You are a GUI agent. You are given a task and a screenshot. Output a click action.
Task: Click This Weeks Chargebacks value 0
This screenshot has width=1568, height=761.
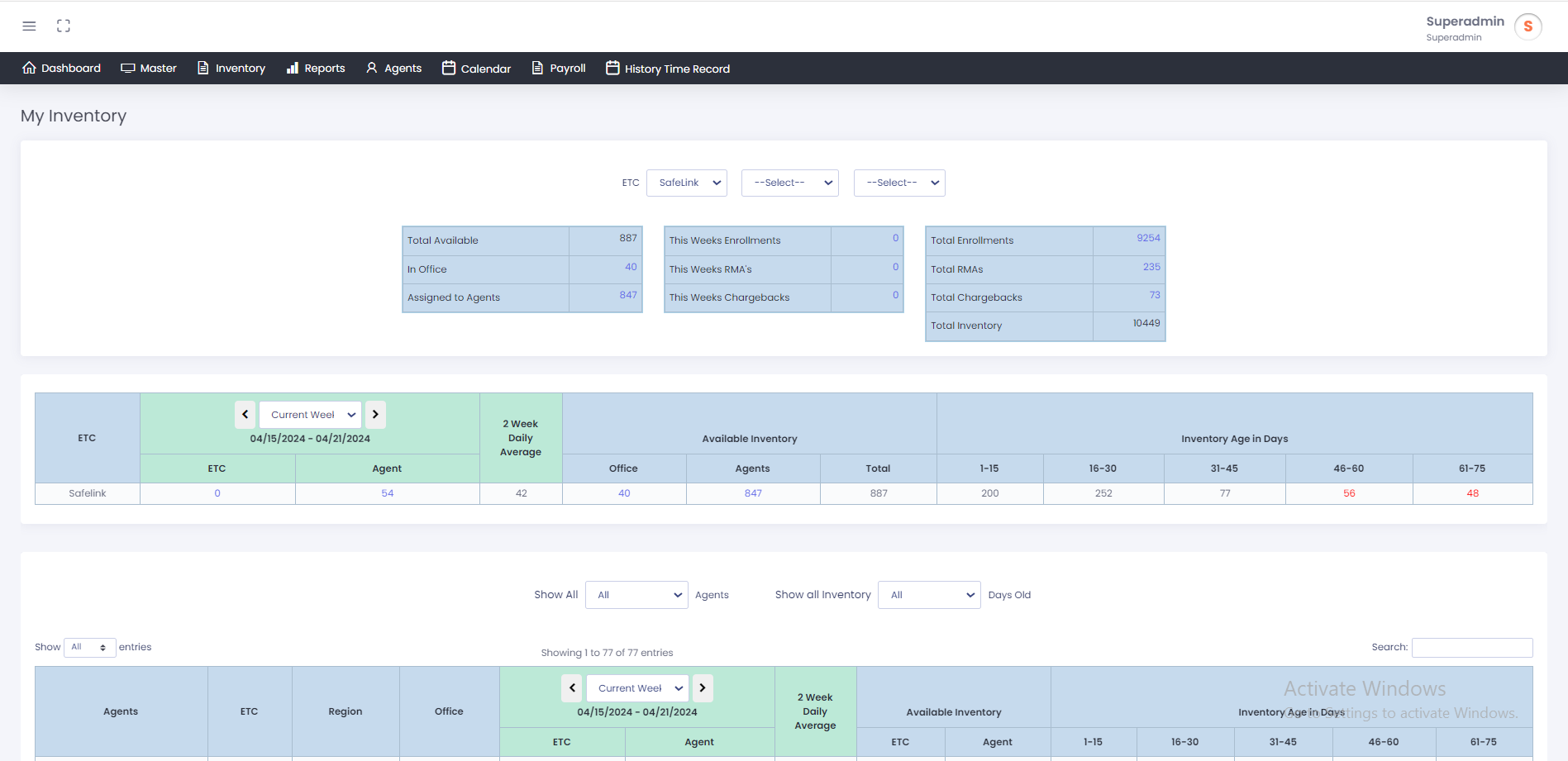click(x=895, y=295)
